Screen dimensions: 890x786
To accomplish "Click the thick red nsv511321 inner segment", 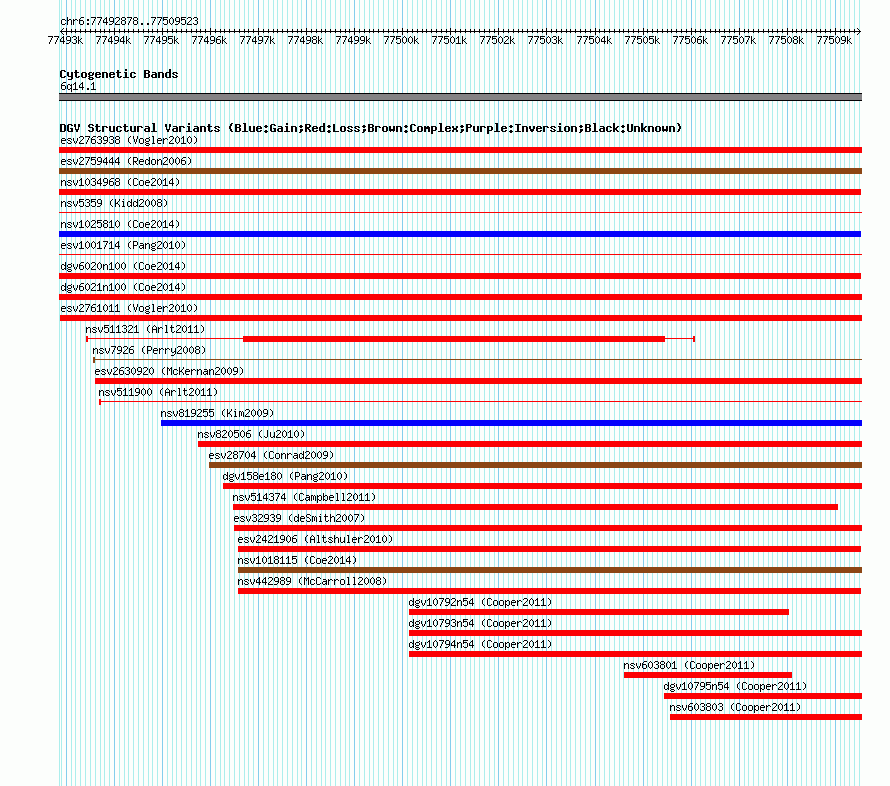I will [454, 339].
